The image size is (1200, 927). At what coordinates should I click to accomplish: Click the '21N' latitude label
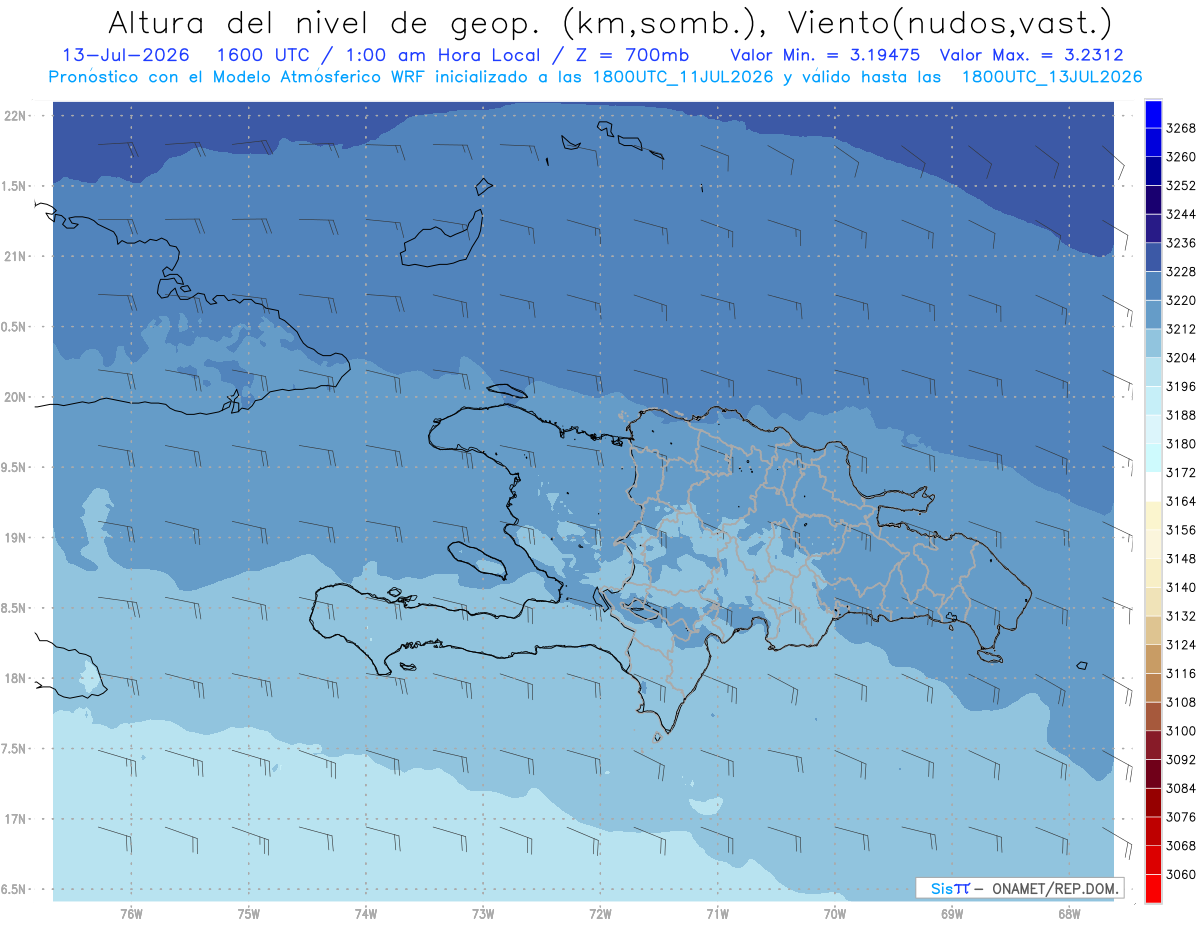coord(16,257)
